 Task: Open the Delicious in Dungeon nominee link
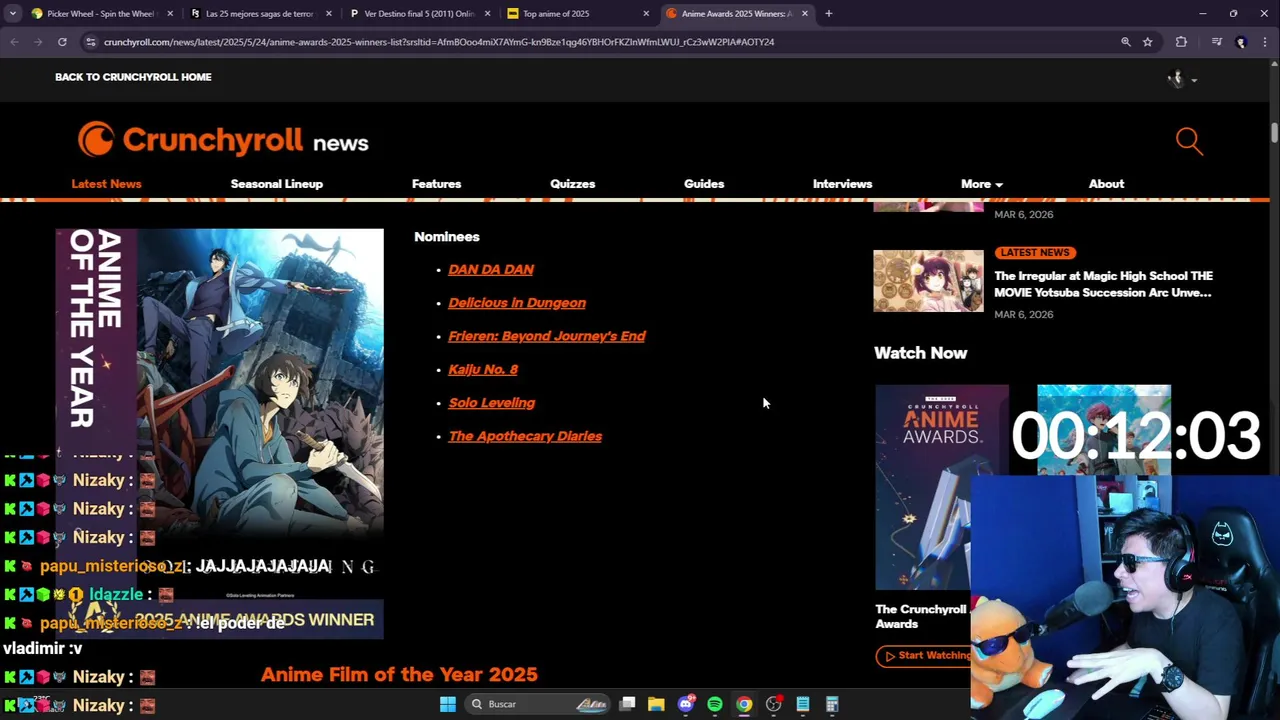(517, 303)
